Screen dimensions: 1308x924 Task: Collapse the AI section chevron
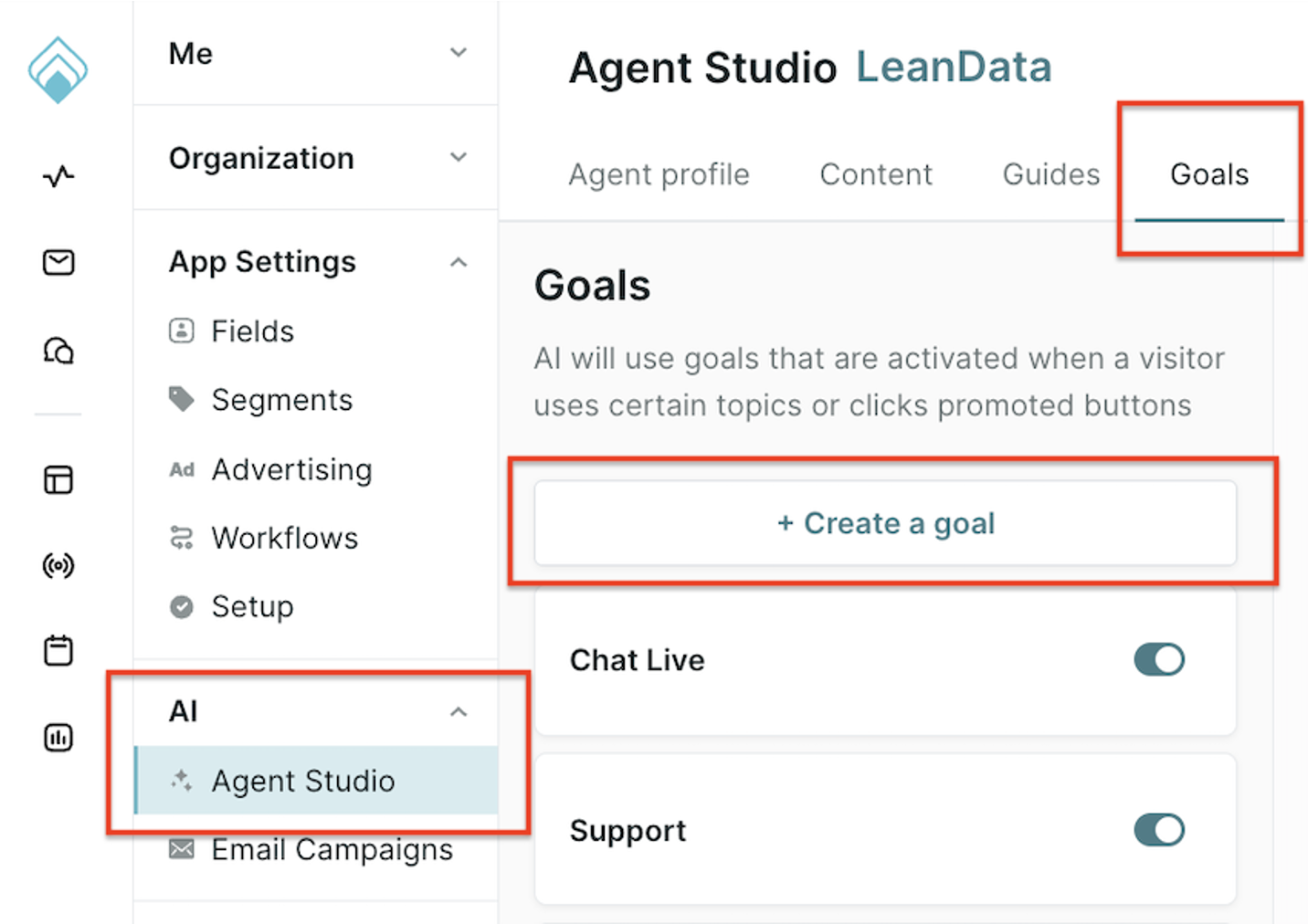click(459, 712)
